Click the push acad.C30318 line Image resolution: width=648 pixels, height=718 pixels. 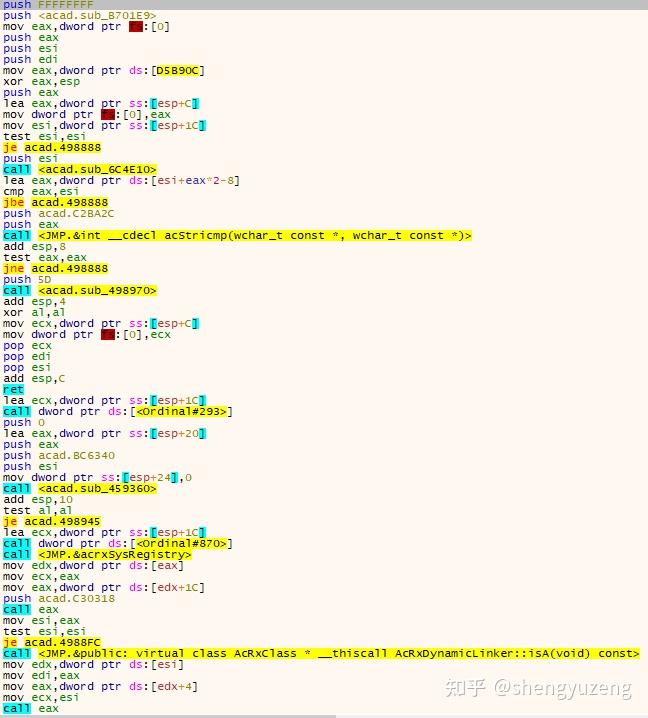59,598
